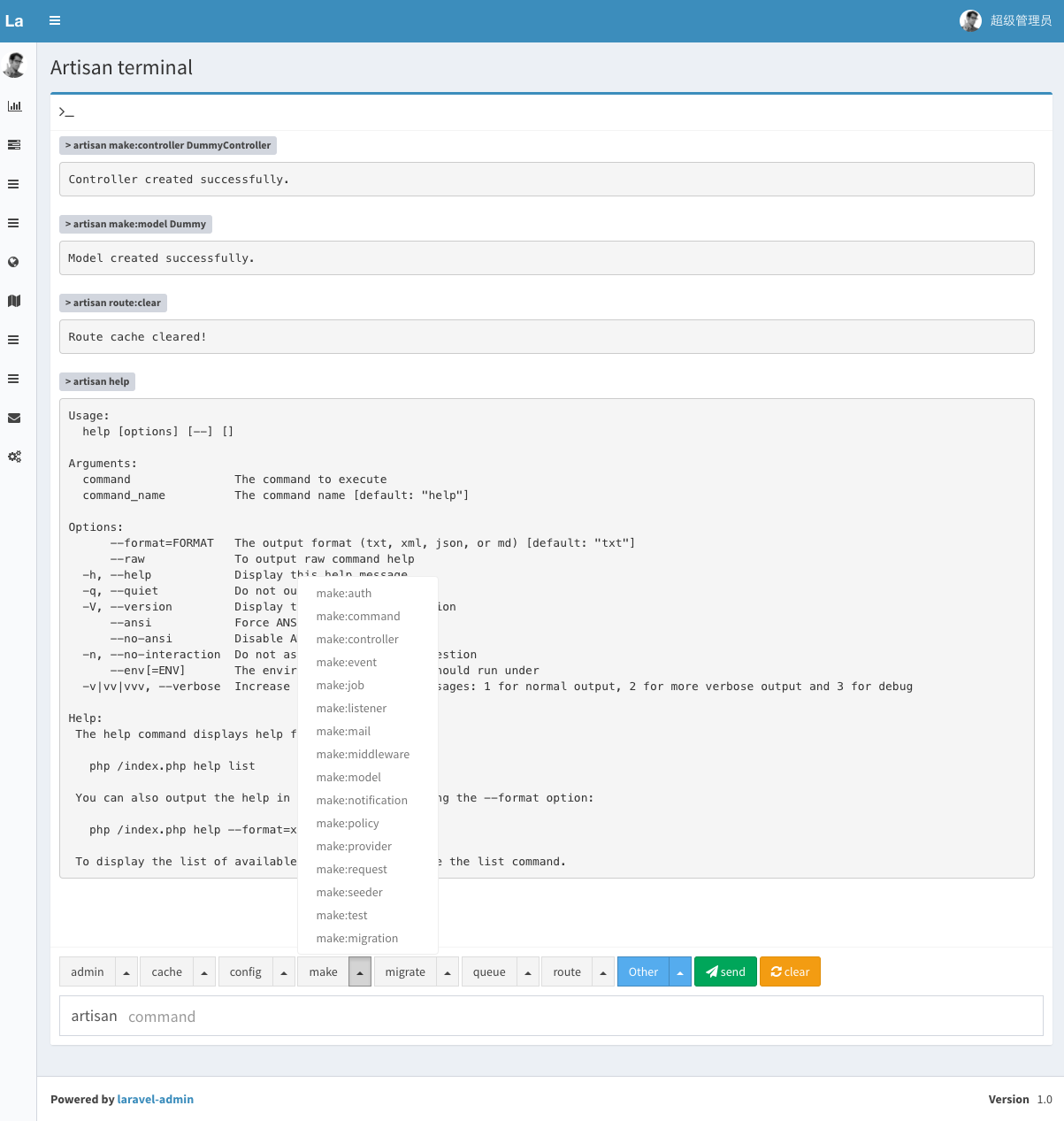Choose make:model in the dropdown list
The width and height of the screenshot is (1064, 1121).
(368, 778)
